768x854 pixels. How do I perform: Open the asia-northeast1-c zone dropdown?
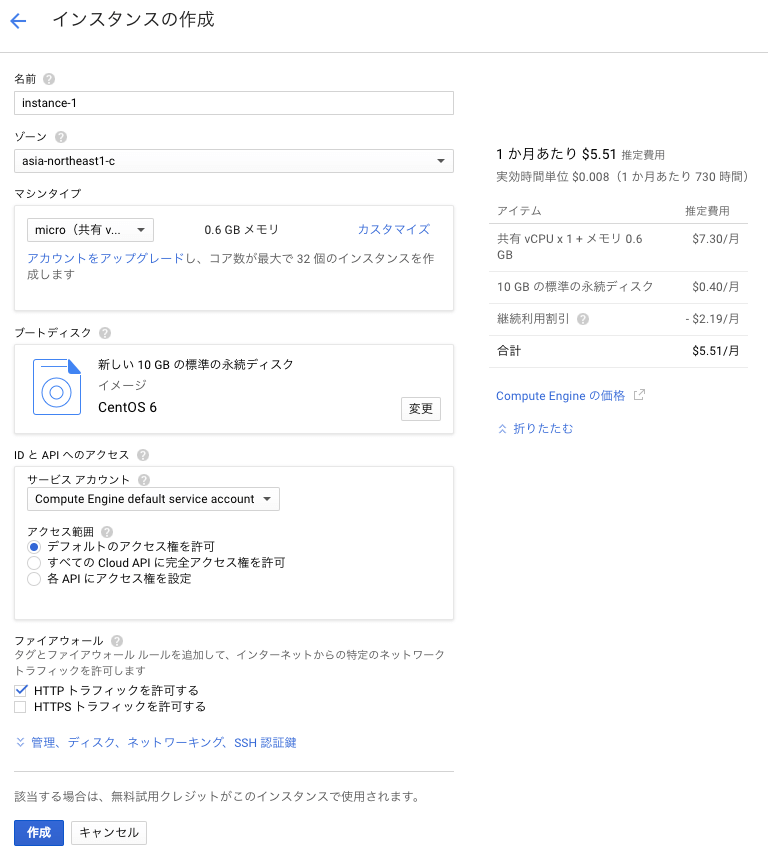pyautogui.click(x=234, y=161)
